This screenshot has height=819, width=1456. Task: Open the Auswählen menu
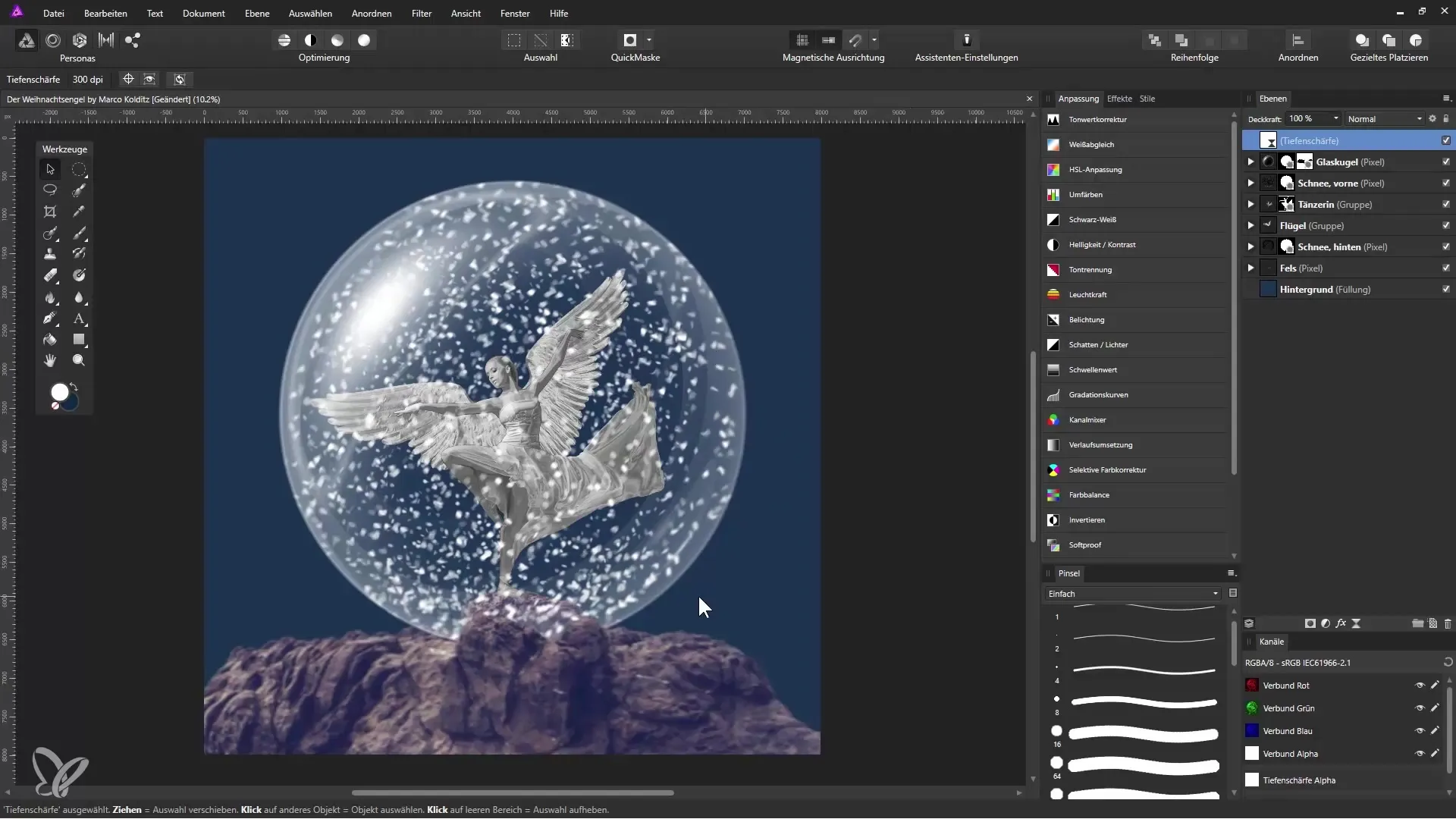point(310,14)
